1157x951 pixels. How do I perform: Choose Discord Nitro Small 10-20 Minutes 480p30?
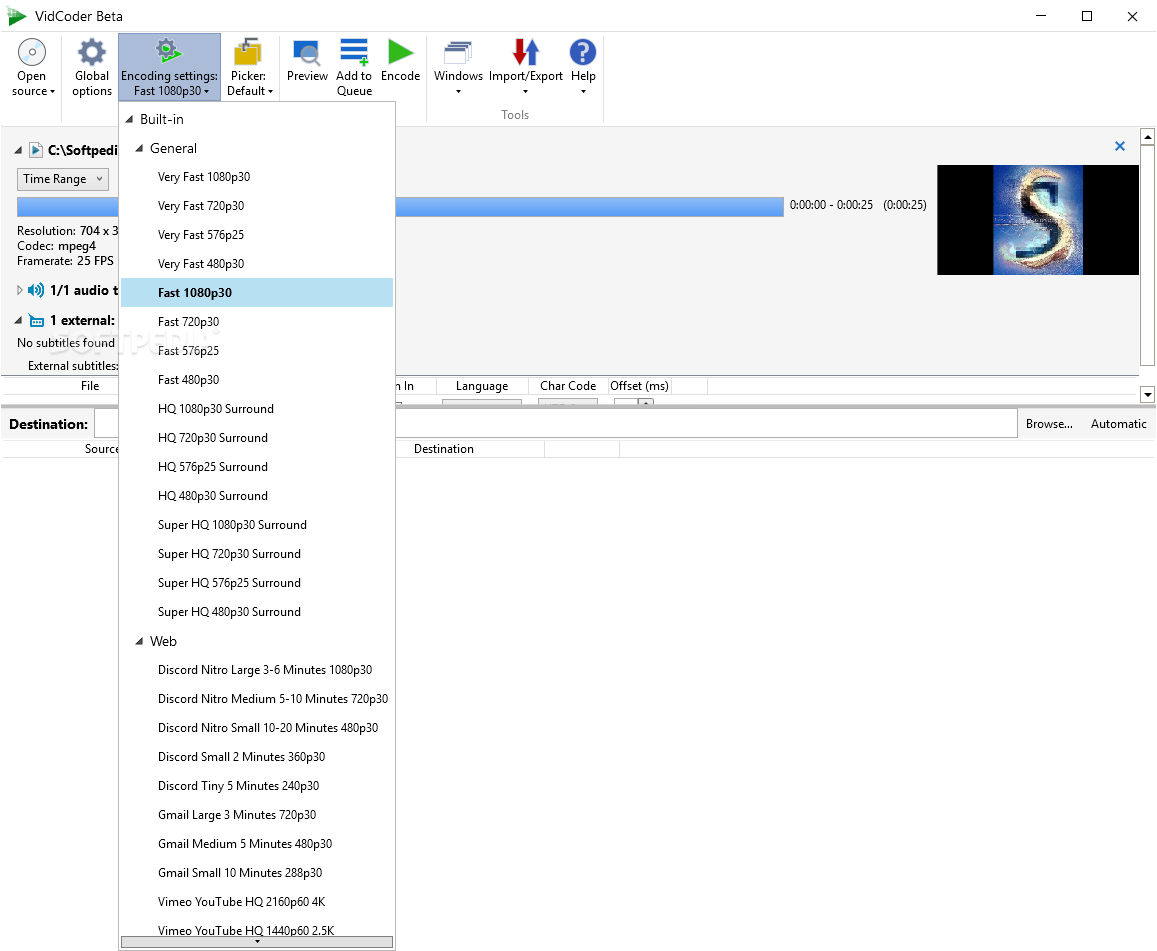pyautogui.click(x=257, y=727)
